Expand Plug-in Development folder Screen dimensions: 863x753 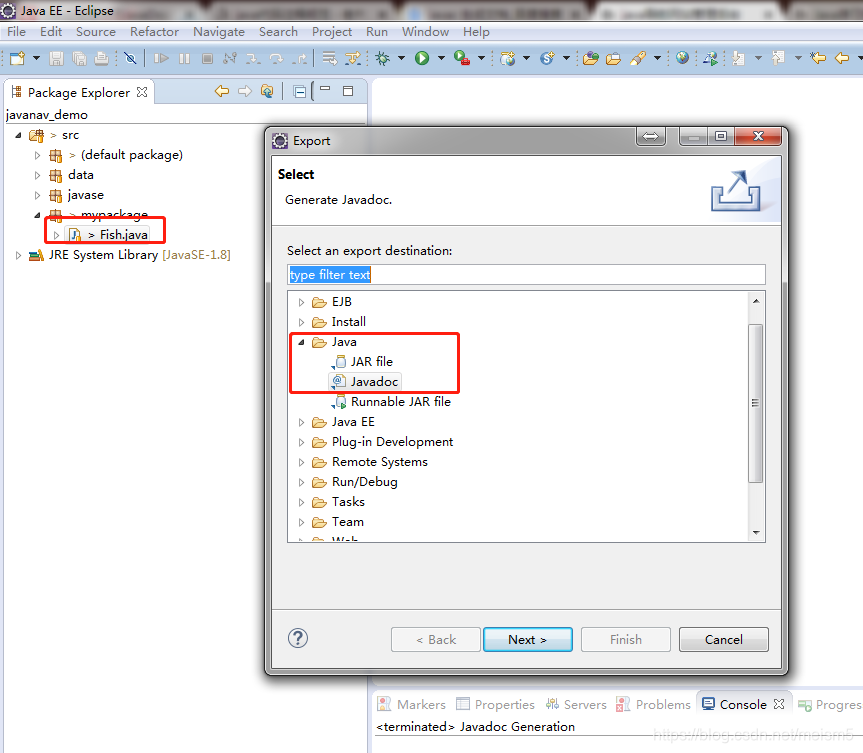click(x=301, y=442)
